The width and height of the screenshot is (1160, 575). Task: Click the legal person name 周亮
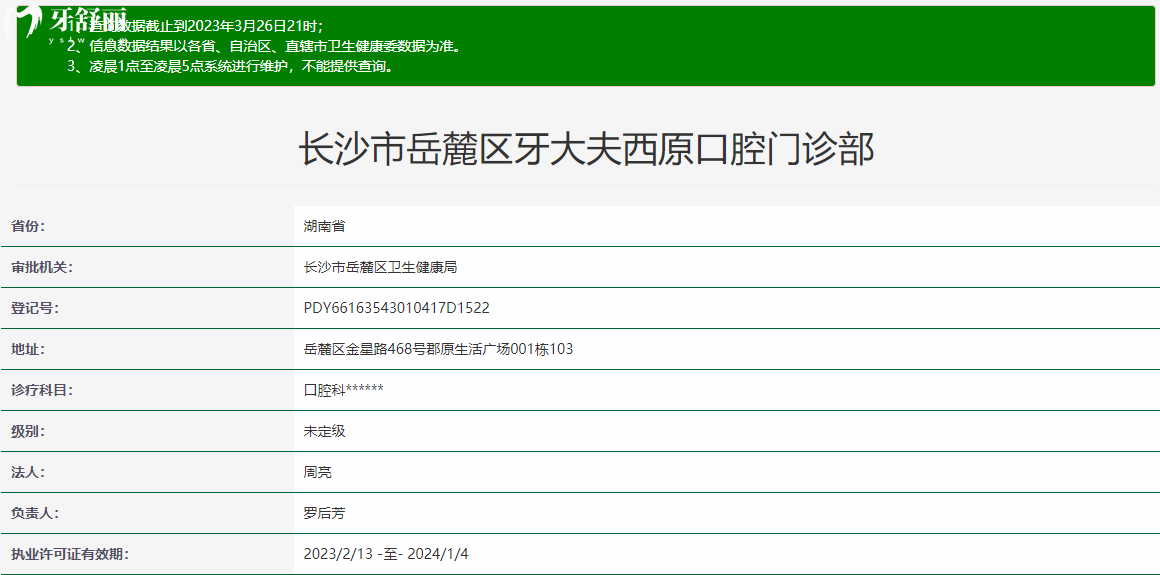pos(317,471)
